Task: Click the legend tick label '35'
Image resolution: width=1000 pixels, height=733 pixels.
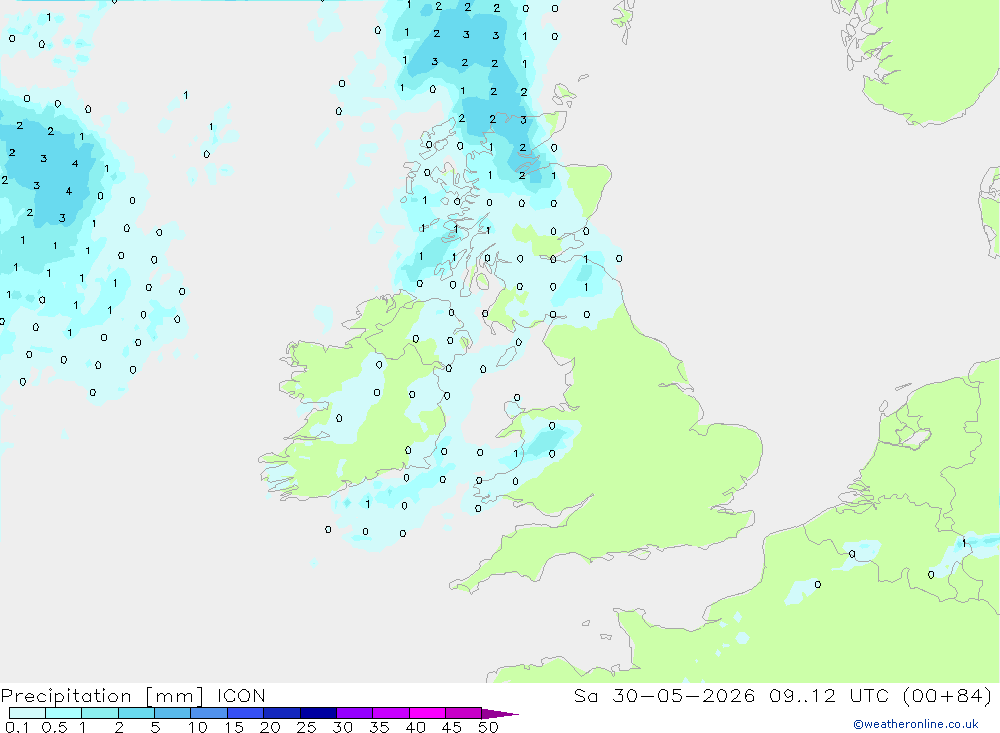Action: pyautogui.click(x=379, y=727)
